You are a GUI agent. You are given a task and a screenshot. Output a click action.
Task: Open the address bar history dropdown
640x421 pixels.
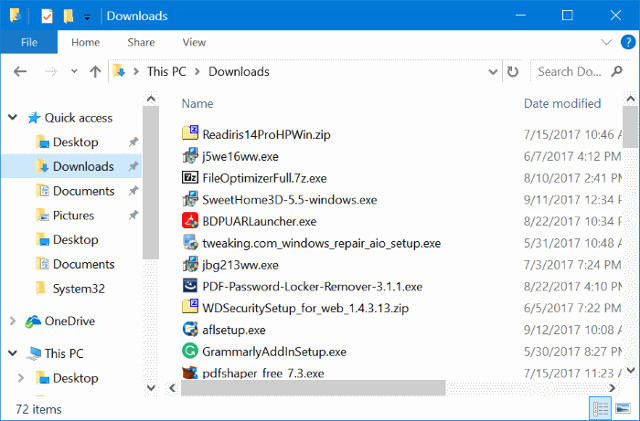pos(493,72)
